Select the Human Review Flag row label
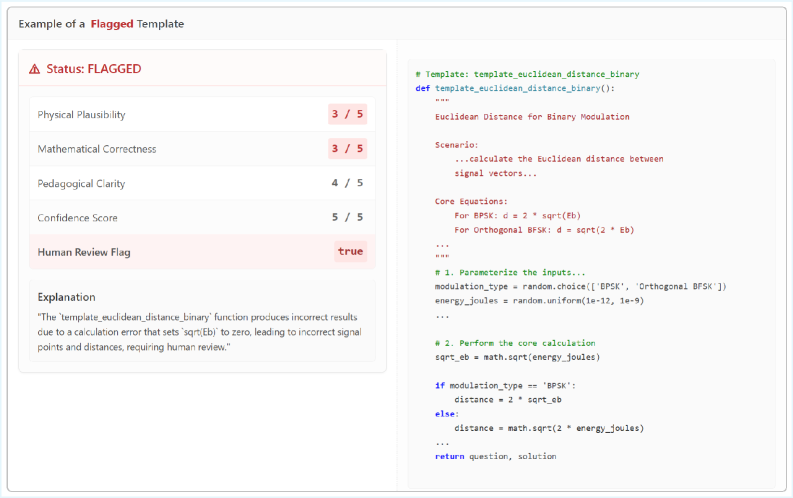This screenshot has height=498, width=793. point(84,252)
